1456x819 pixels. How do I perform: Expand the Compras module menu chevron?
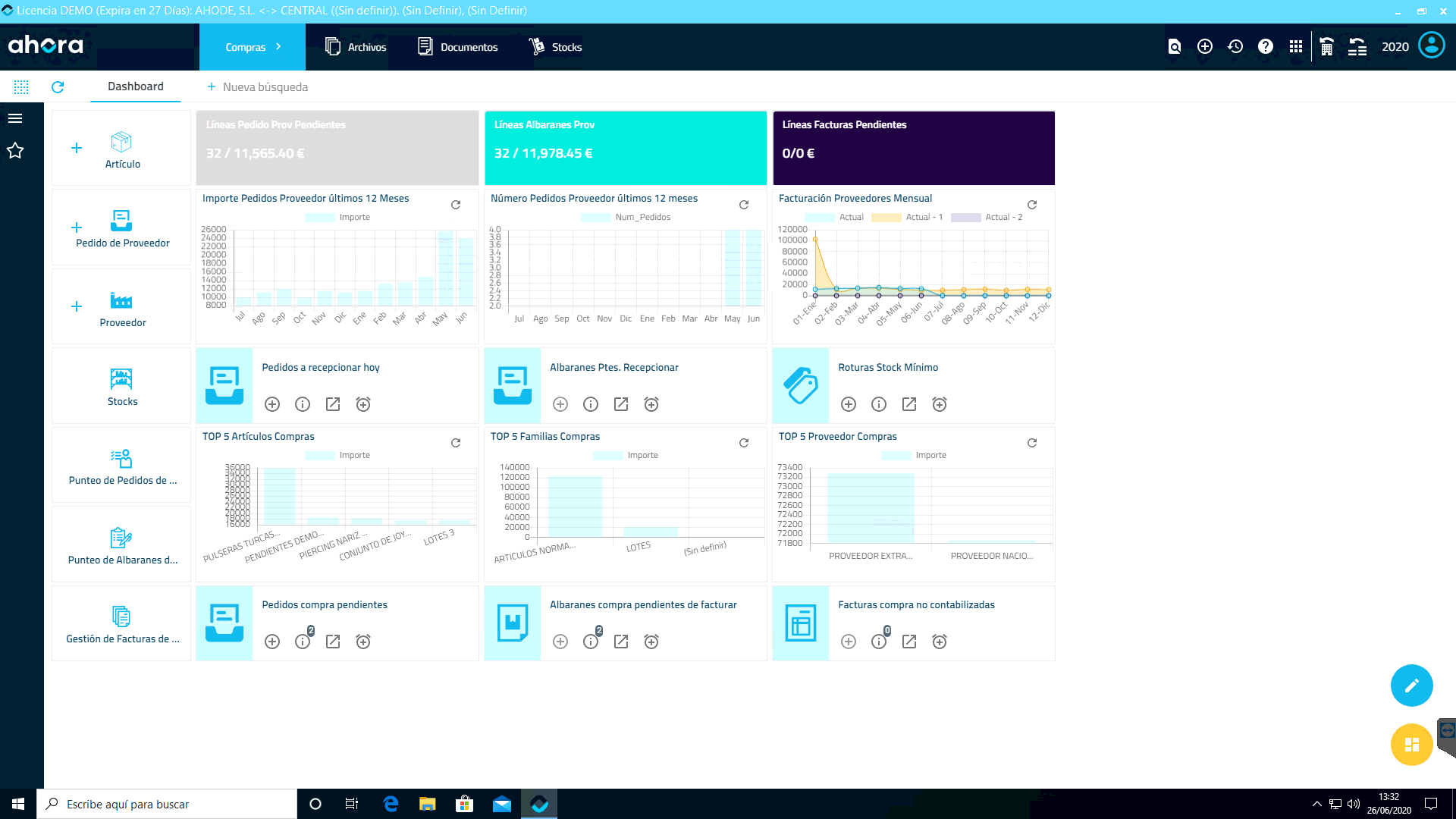pyautogui.click(x=279, y=47)
